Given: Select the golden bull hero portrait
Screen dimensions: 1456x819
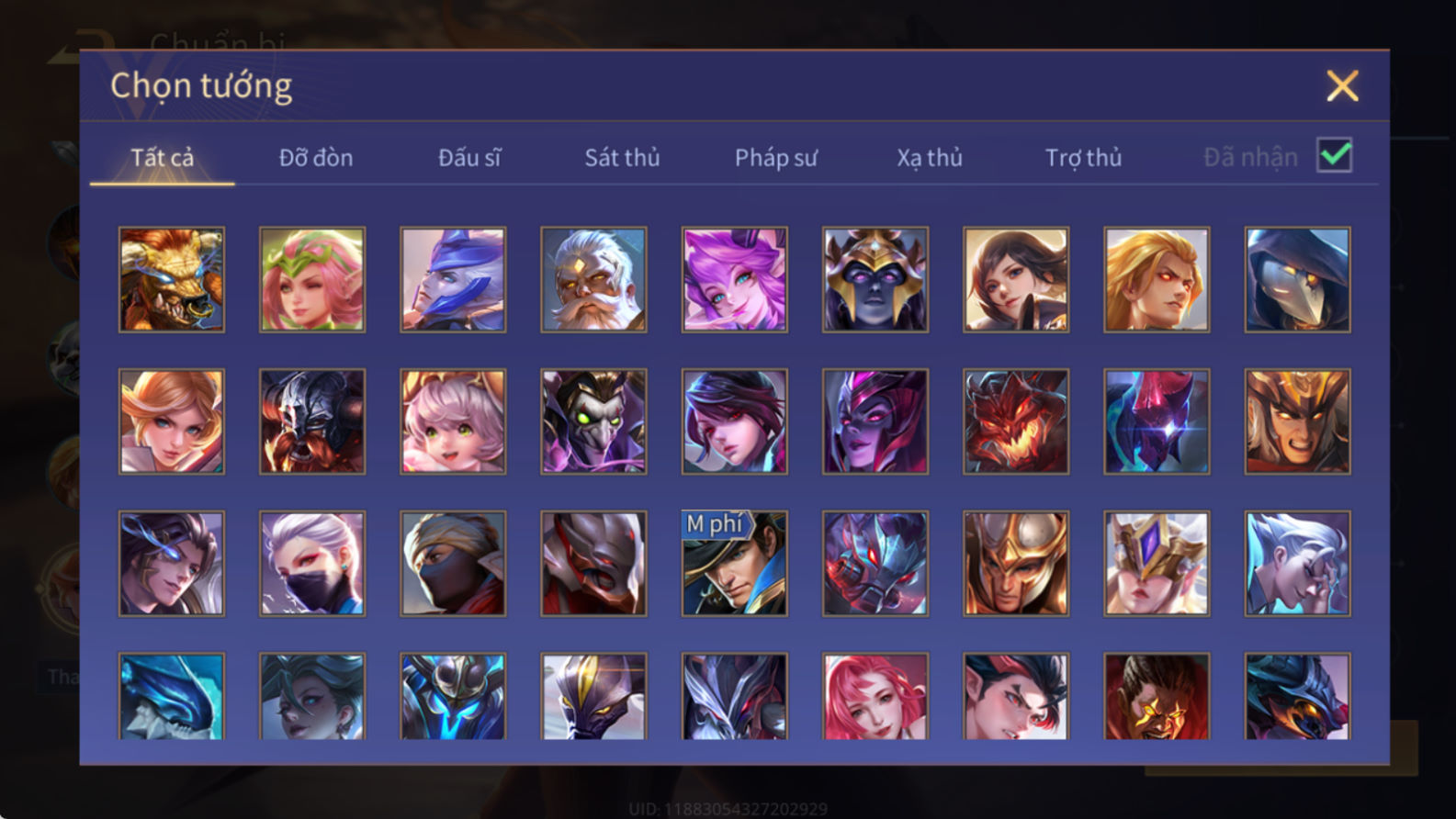Looking at the screenshot, I should (x=172, y=280).
